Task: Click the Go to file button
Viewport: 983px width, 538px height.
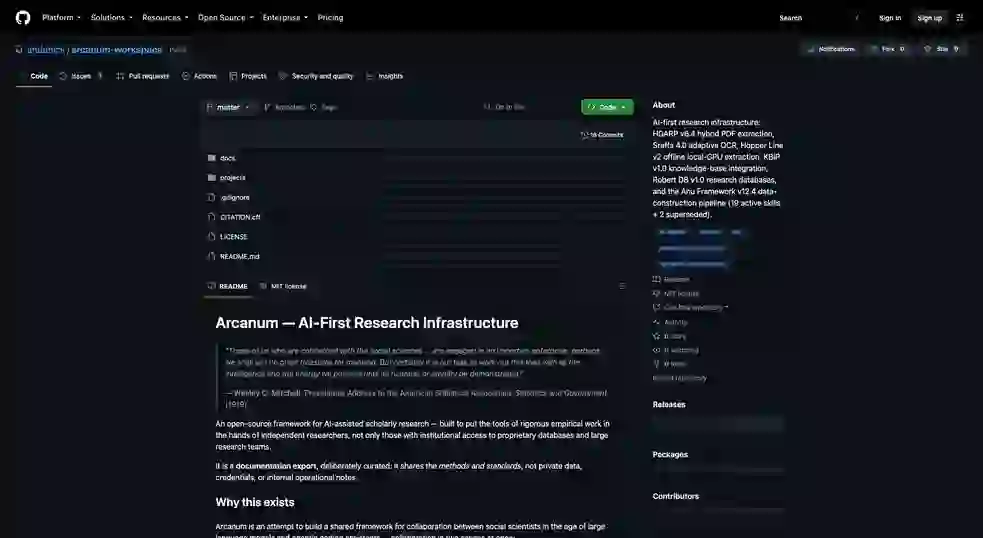Action: (x=504, y=107)
